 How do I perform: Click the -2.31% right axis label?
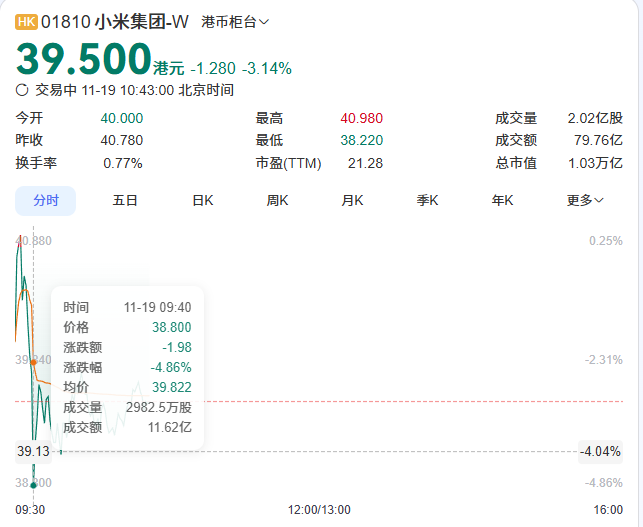[x=604, y=360]
